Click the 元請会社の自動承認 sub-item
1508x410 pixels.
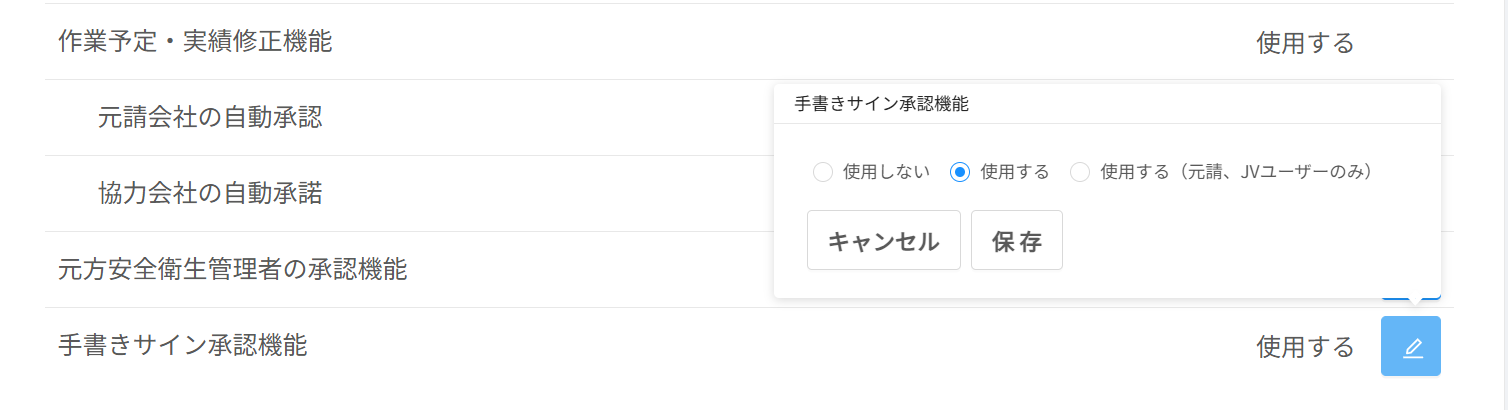click(x=210, y=118)
